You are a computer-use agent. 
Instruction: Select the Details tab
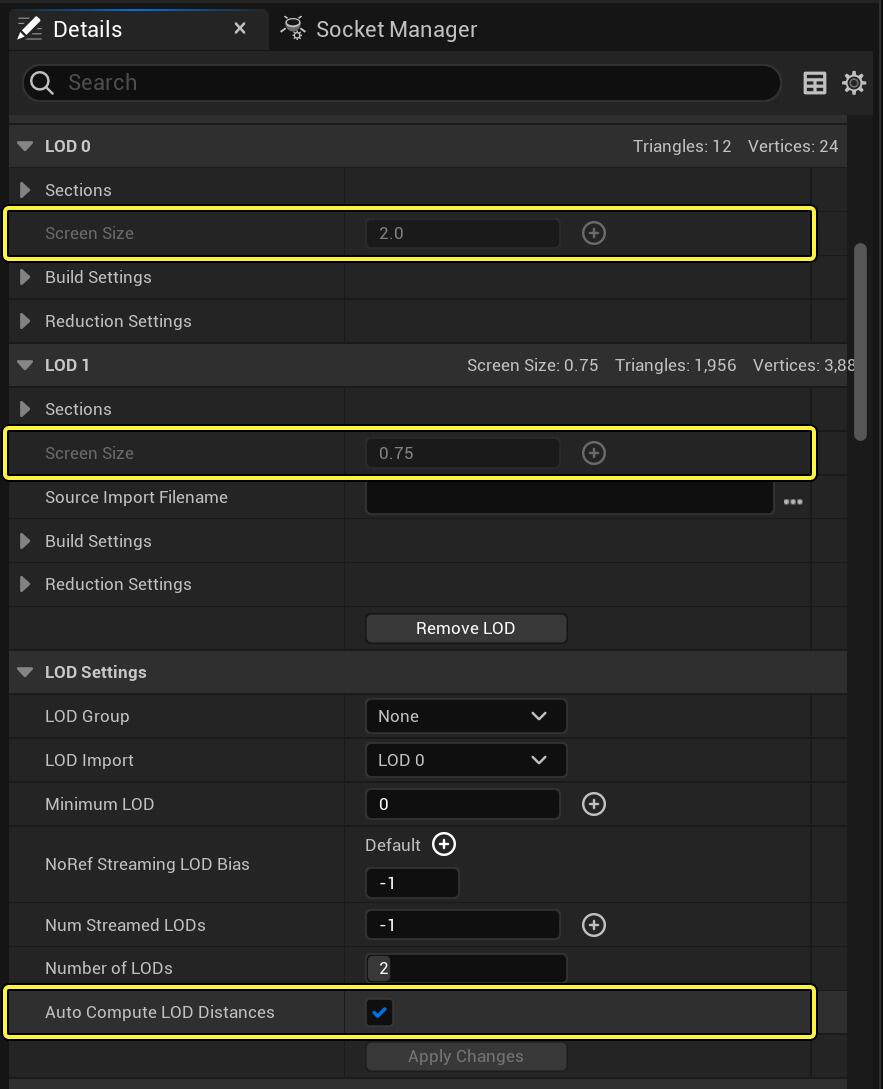coord(87,29)
